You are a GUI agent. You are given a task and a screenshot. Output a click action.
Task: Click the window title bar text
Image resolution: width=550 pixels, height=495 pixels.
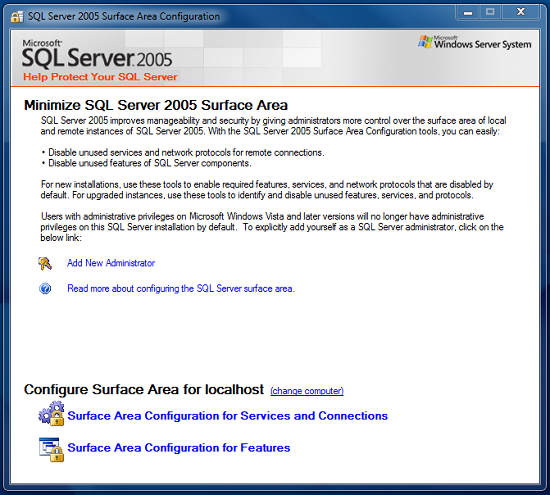coord(124,16)
